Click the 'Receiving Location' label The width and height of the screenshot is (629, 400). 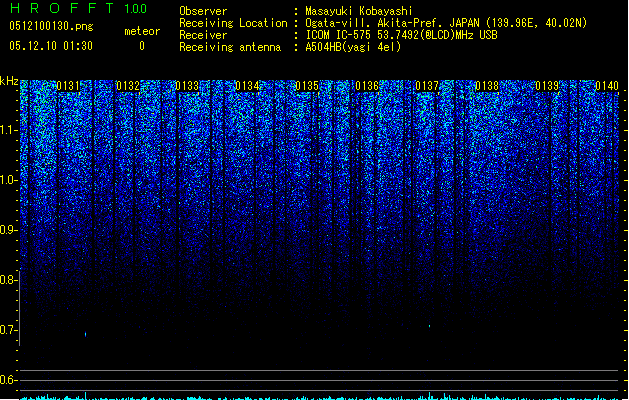pyautogui.click(x=233, y=23)
